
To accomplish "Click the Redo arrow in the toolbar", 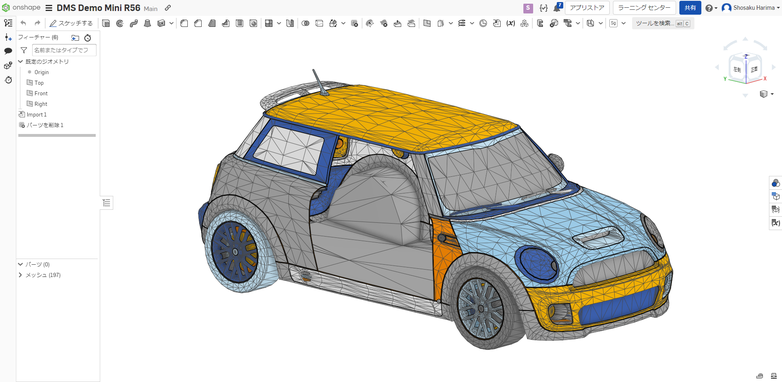I will 37,23.
